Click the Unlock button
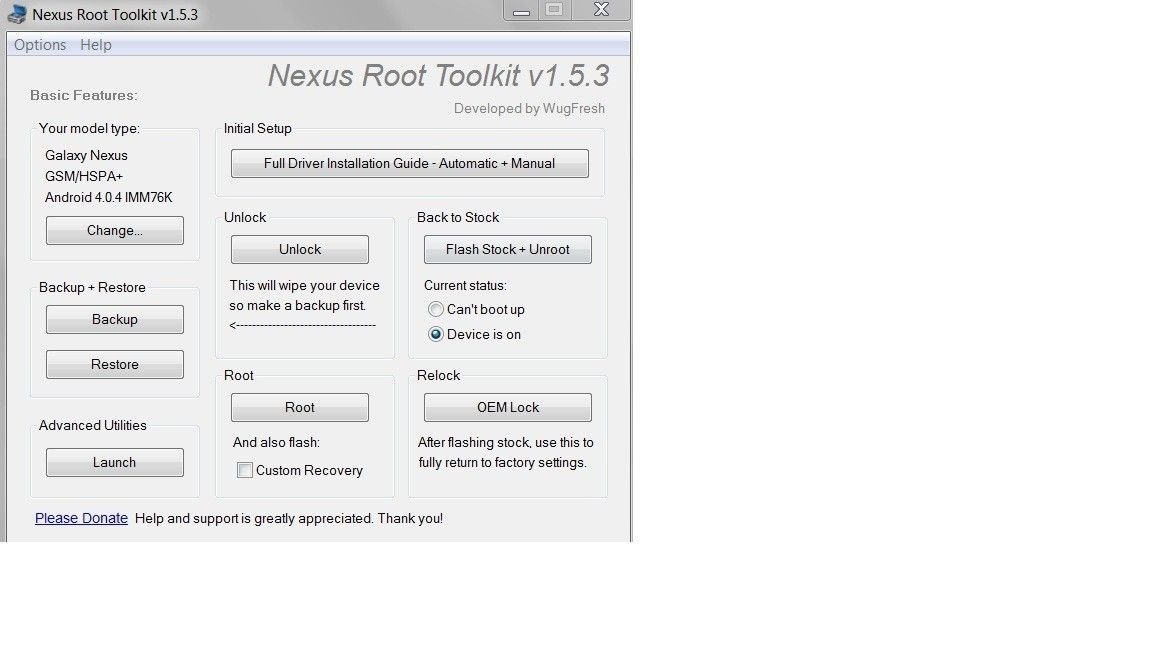1152x648 pixels. point(300,249)
